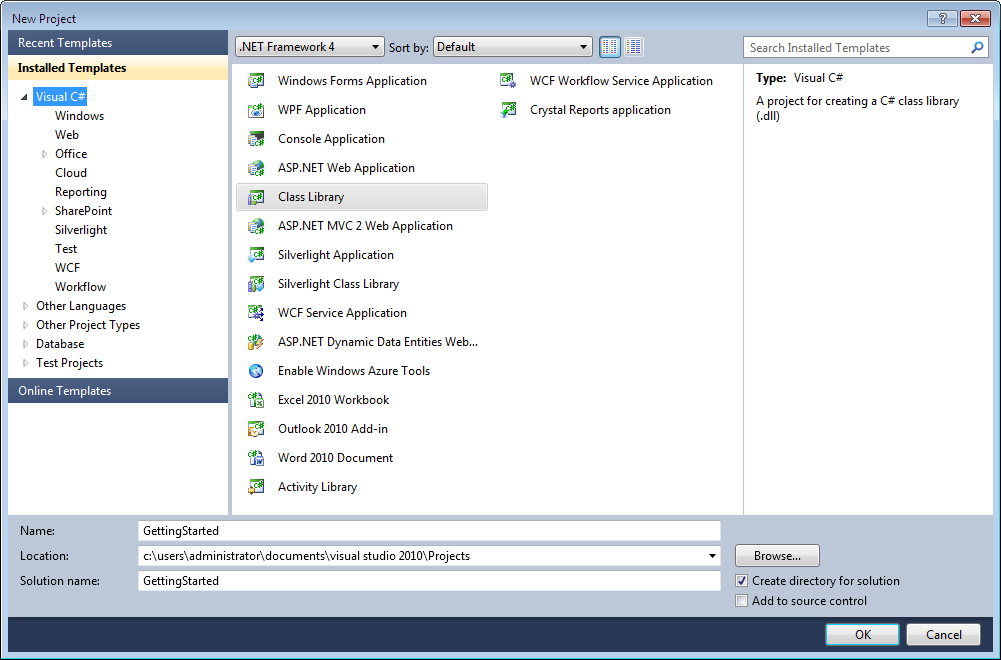Screen dimensions: 1001x660
Task: Click the Excel 2010 Workbook icon
Action: point(256,400)
